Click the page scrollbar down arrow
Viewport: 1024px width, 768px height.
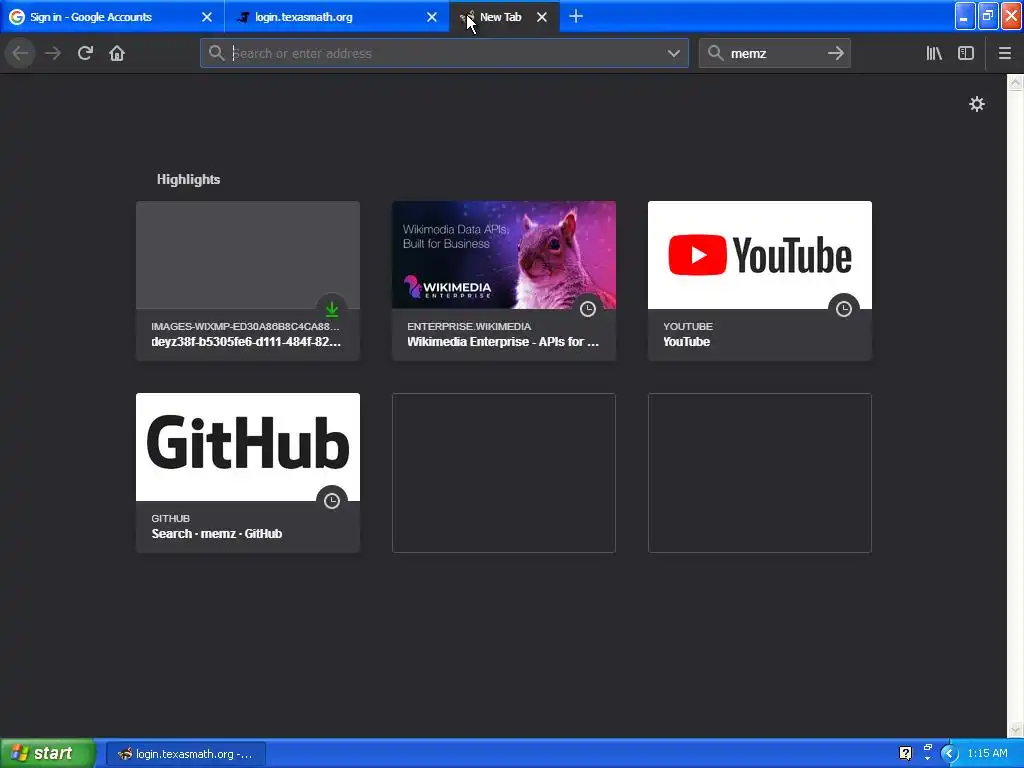pos(1016,729)
